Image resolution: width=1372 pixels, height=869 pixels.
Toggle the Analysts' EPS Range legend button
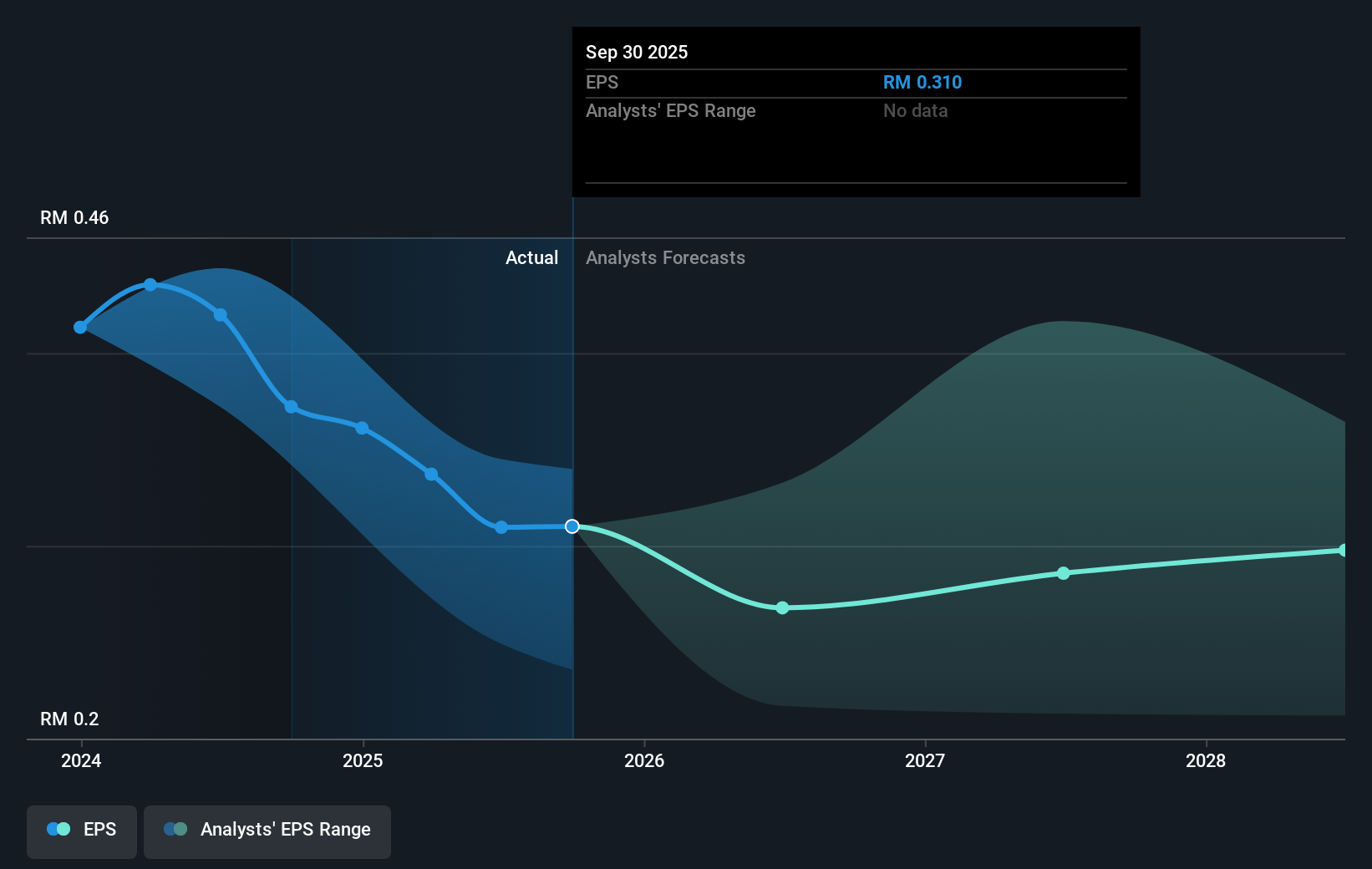[267, 831]
